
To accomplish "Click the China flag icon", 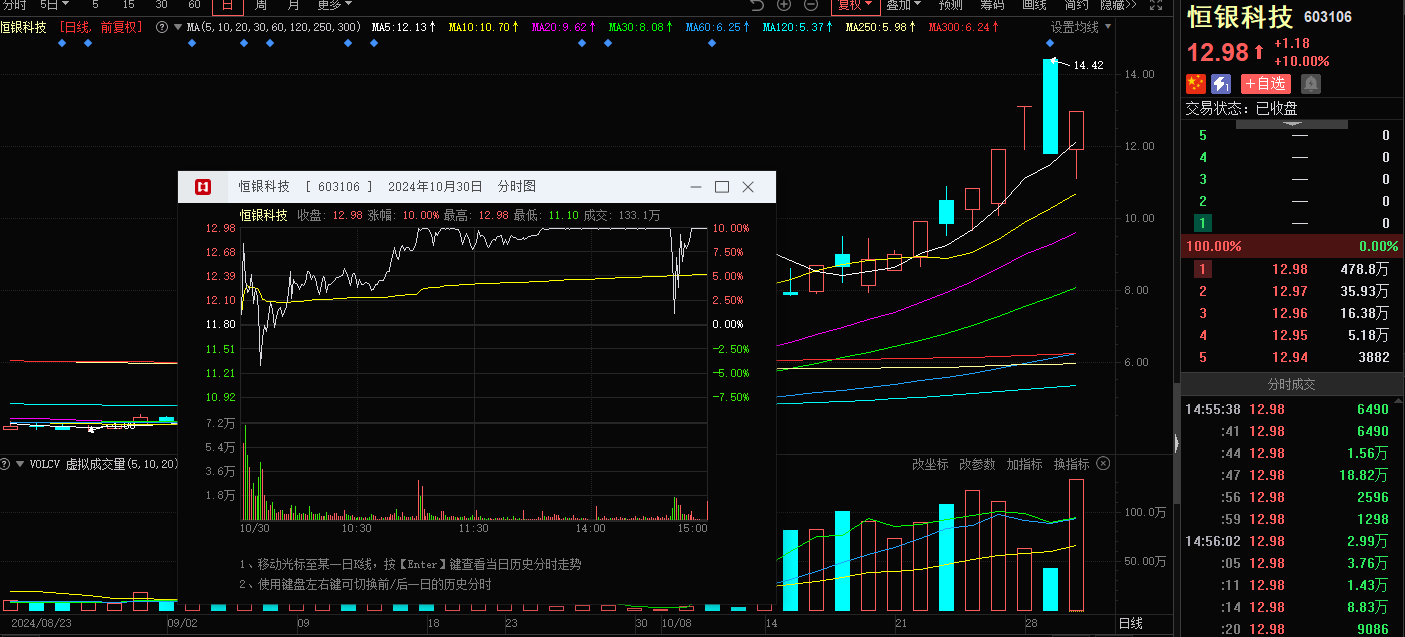I will click(x=1196, y=84).
